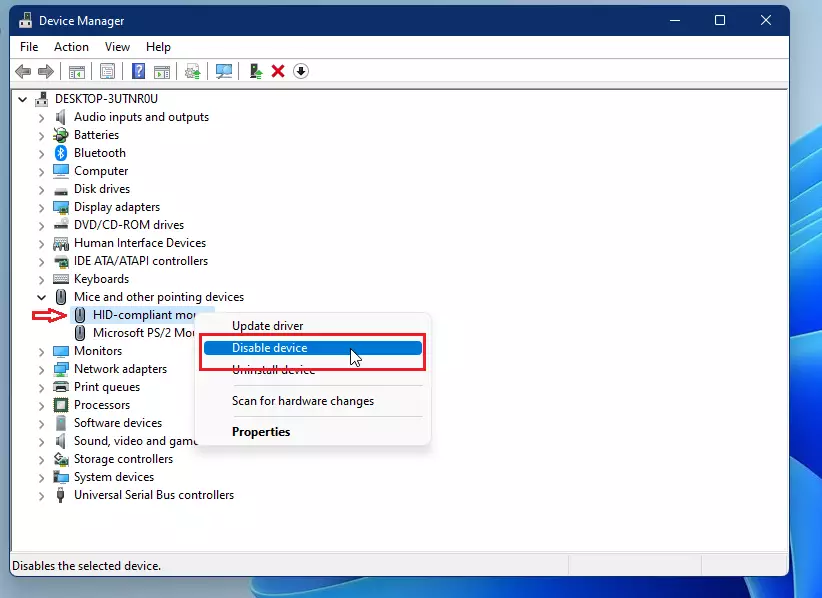
Task: Minimize the Device Manager window
Action: tap(675, 20)
